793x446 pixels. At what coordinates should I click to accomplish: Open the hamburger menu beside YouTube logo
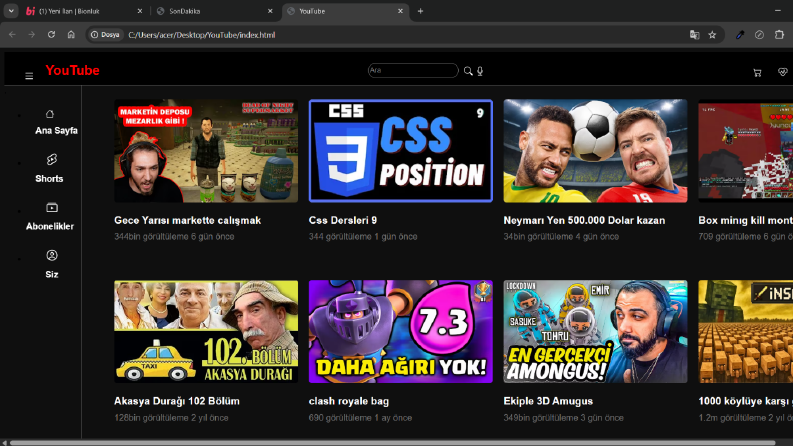click(x=29, y=76)
